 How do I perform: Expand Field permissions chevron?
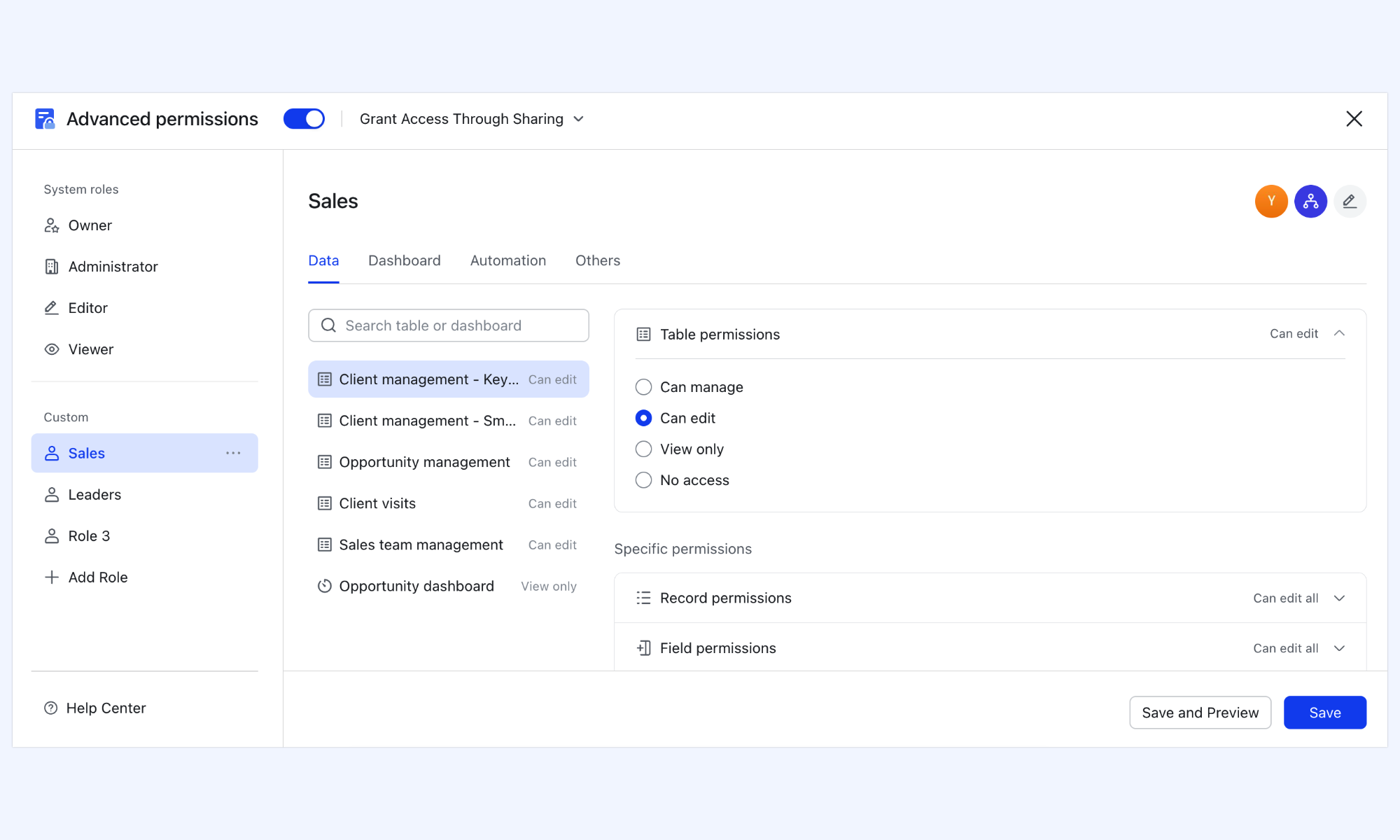[x=1339, y=648]
